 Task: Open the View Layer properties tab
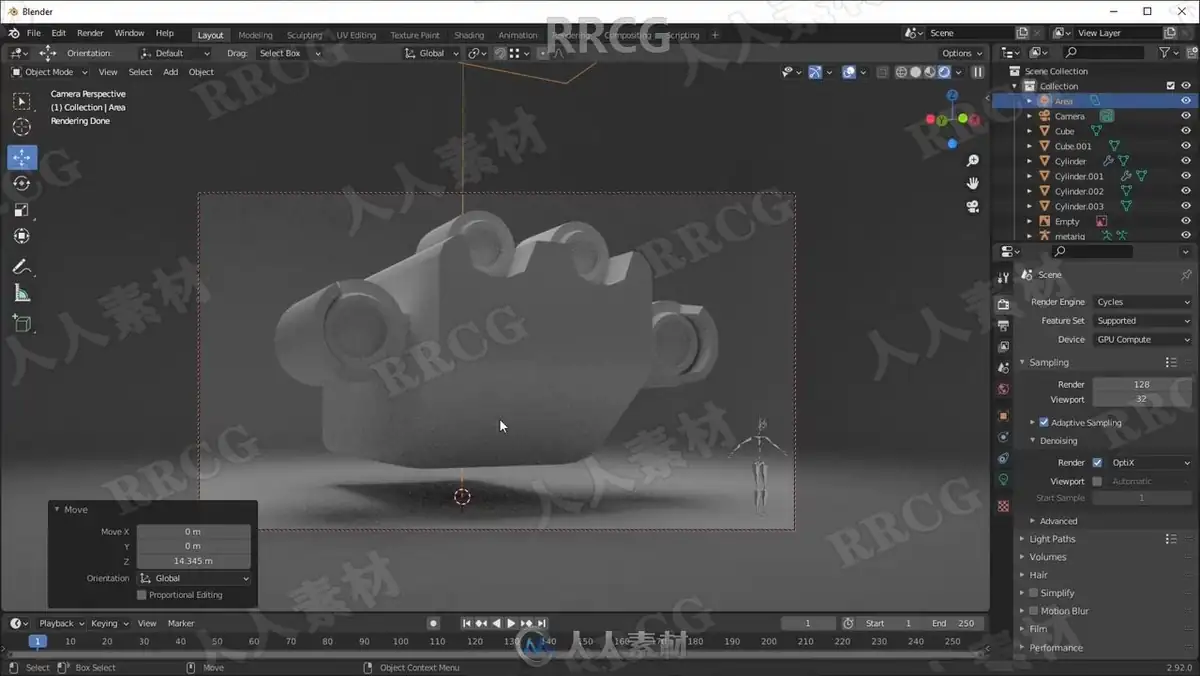coord(1003,347)
